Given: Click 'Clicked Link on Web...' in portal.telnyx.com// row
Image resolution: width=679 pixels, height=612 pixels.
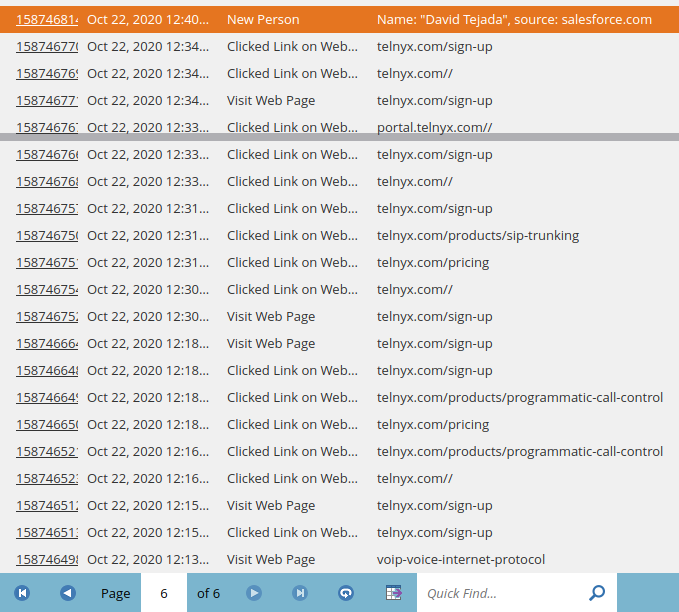Looking at the screenshot, I should [x=292, y=127].
